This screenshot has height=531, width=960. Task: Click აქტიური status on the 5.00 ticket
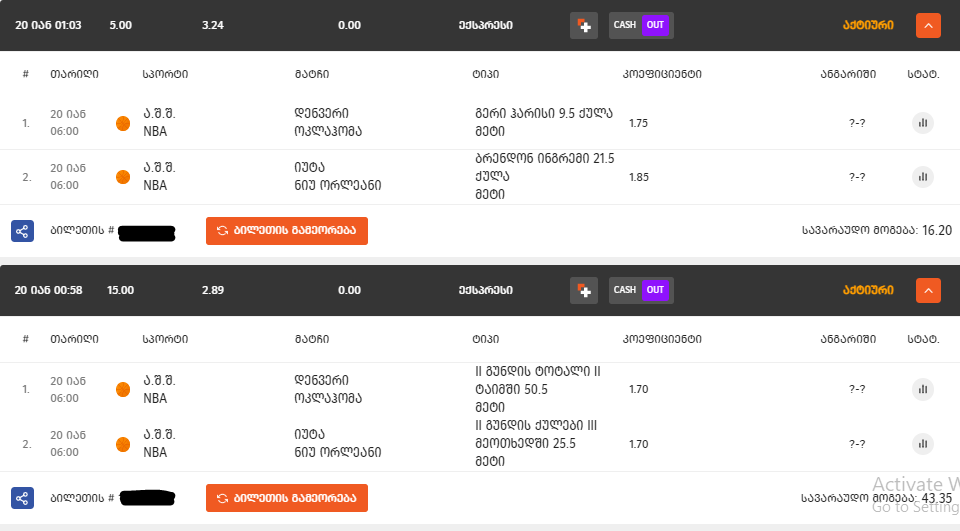866,25
